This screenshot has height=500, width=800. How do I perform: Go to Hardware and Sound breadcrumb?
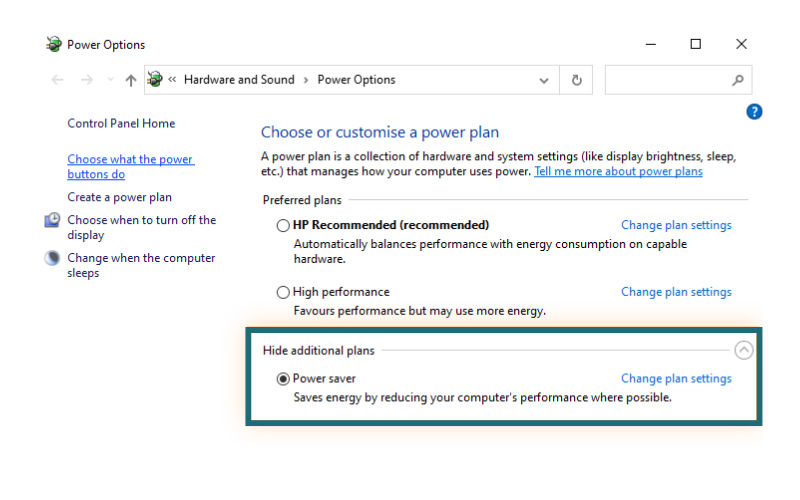coord(239,80)
